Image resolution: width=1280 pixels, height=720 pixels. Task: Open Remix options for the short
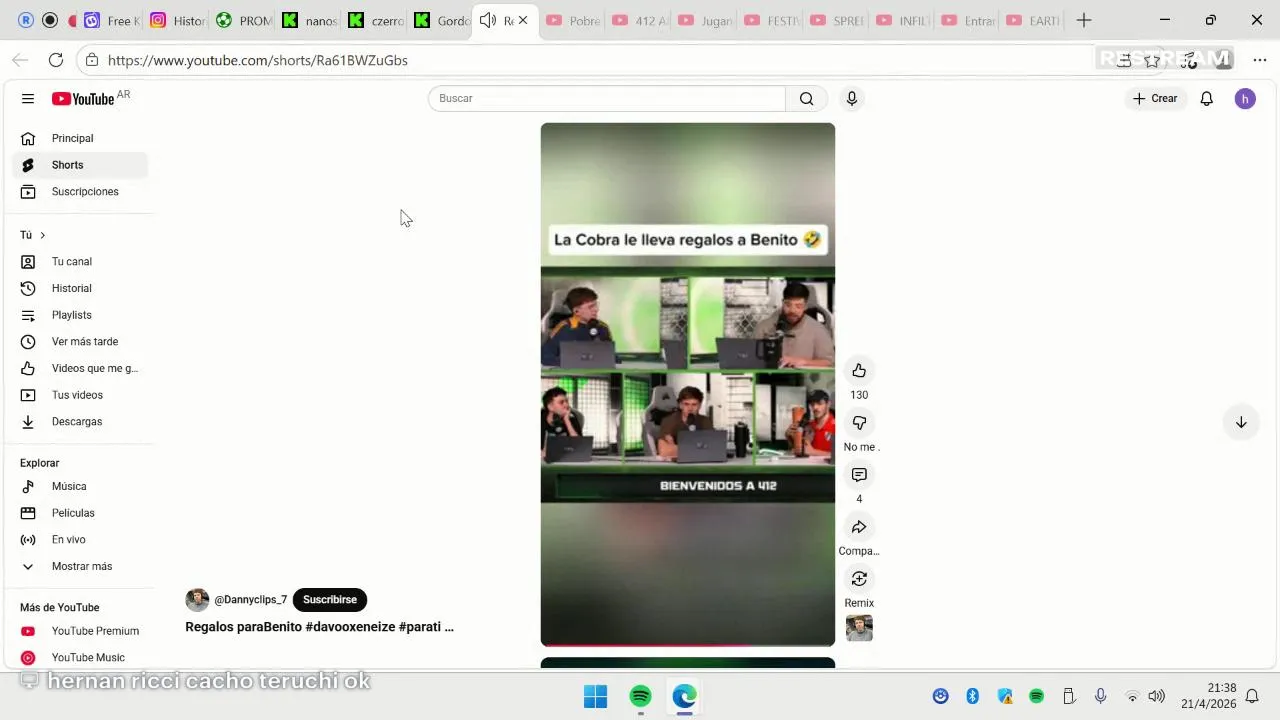click(x=859, y=579)
